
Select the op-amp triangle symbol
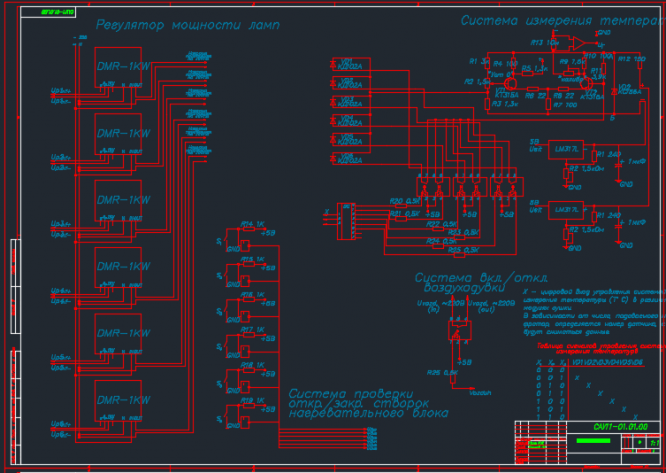(579, 43)
